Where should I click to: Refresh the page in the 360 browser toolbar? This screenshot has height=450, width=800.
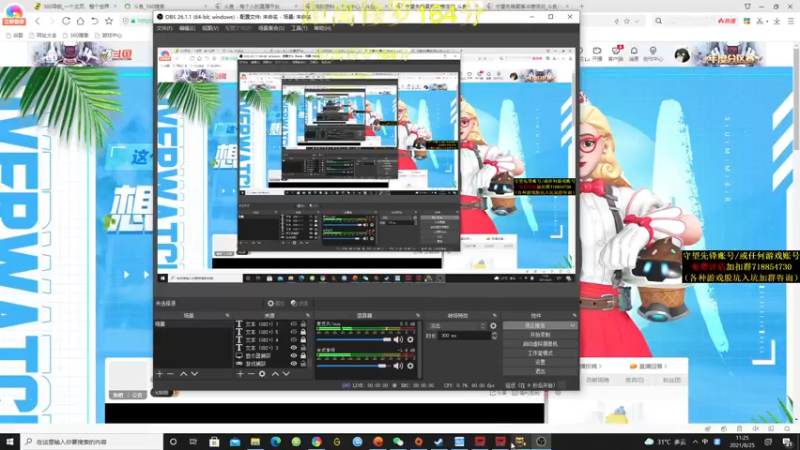66,21
